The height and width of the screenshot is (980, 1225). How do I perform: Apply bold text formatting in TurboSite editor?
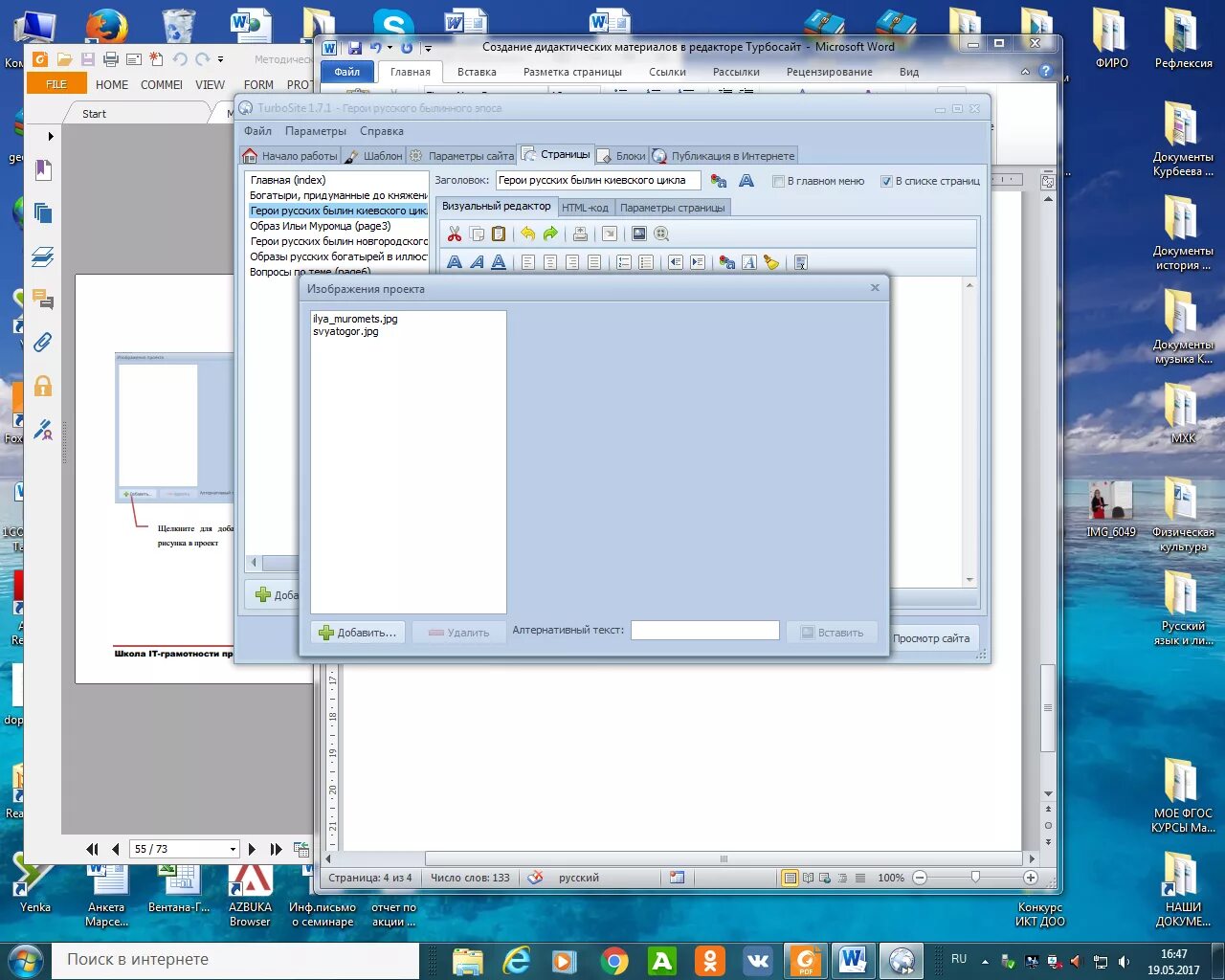click(x=455, y=262)
